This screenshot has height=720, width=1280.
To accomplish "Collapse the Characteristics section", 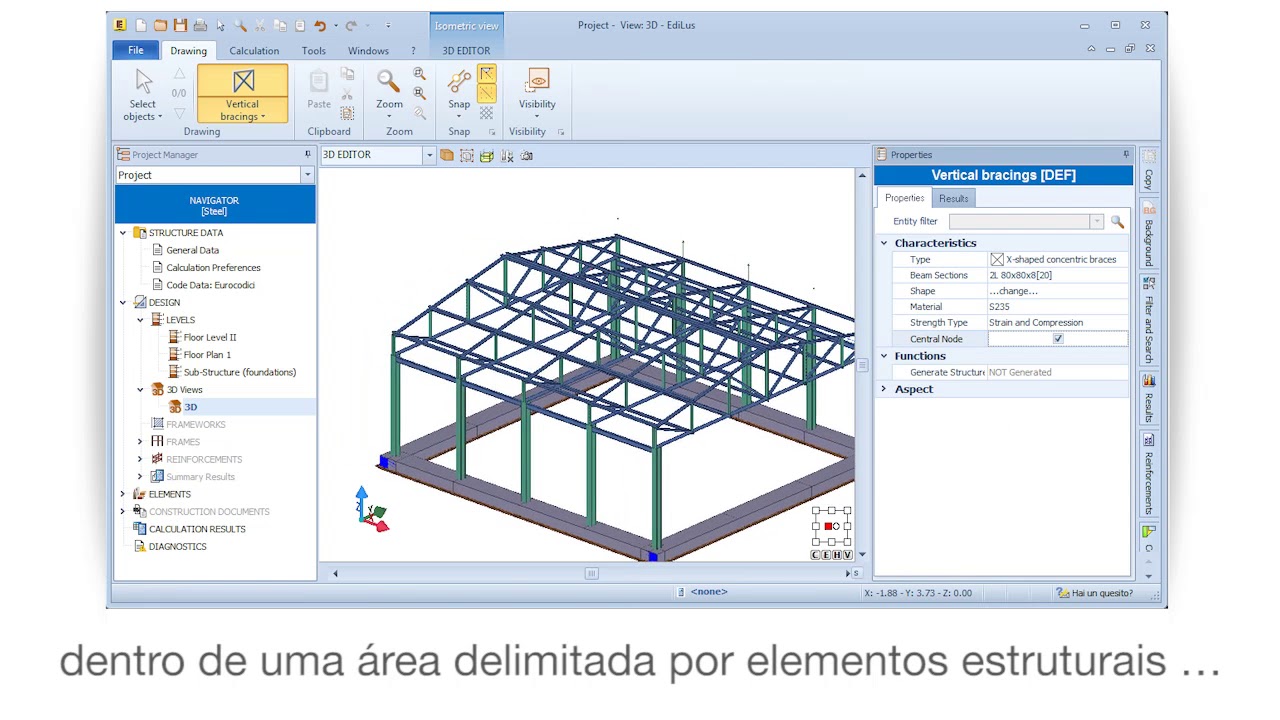I will click(x=884, y=243).
